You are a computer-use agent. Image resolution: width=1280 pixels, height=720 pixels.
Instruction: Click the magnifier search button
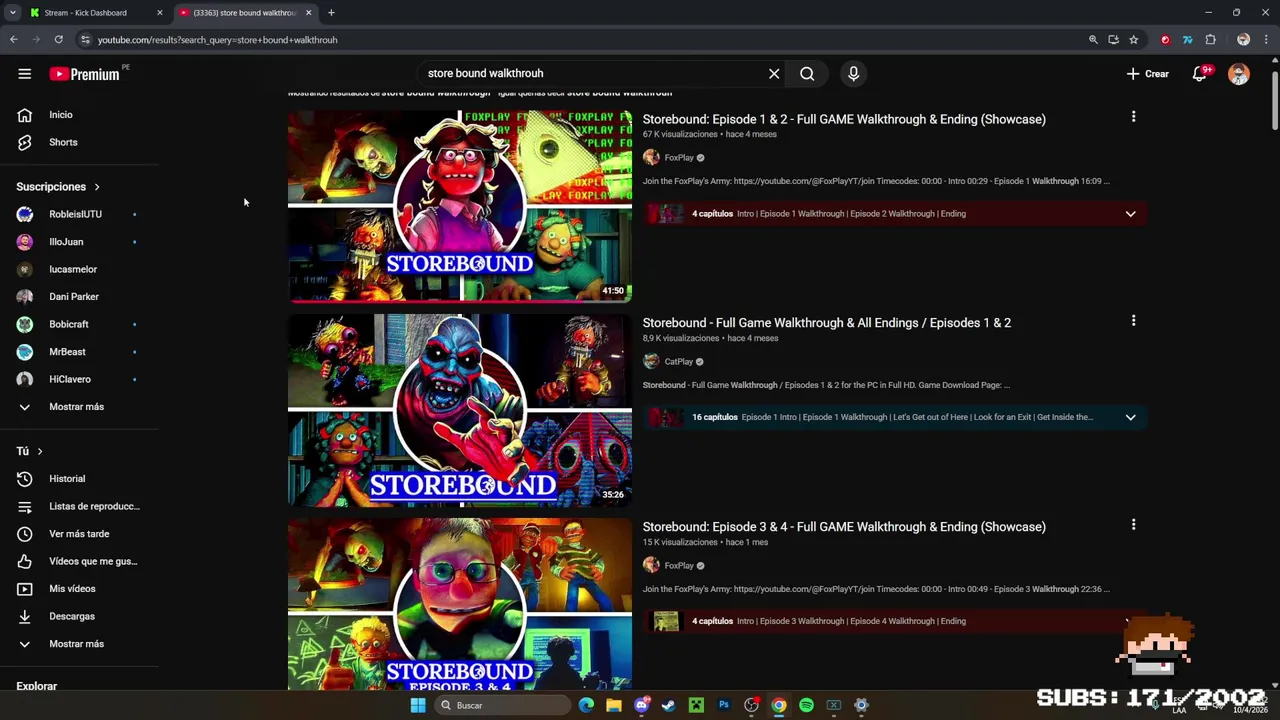coord(807,74)
